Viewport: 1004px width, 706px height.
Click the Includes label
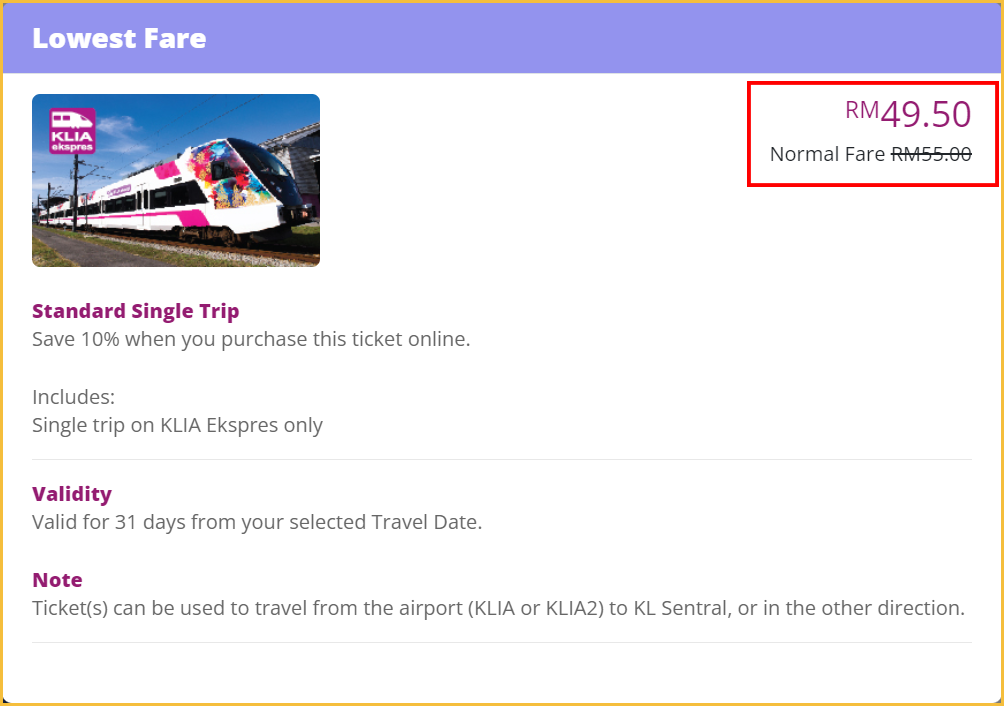[x=73, y=397]
